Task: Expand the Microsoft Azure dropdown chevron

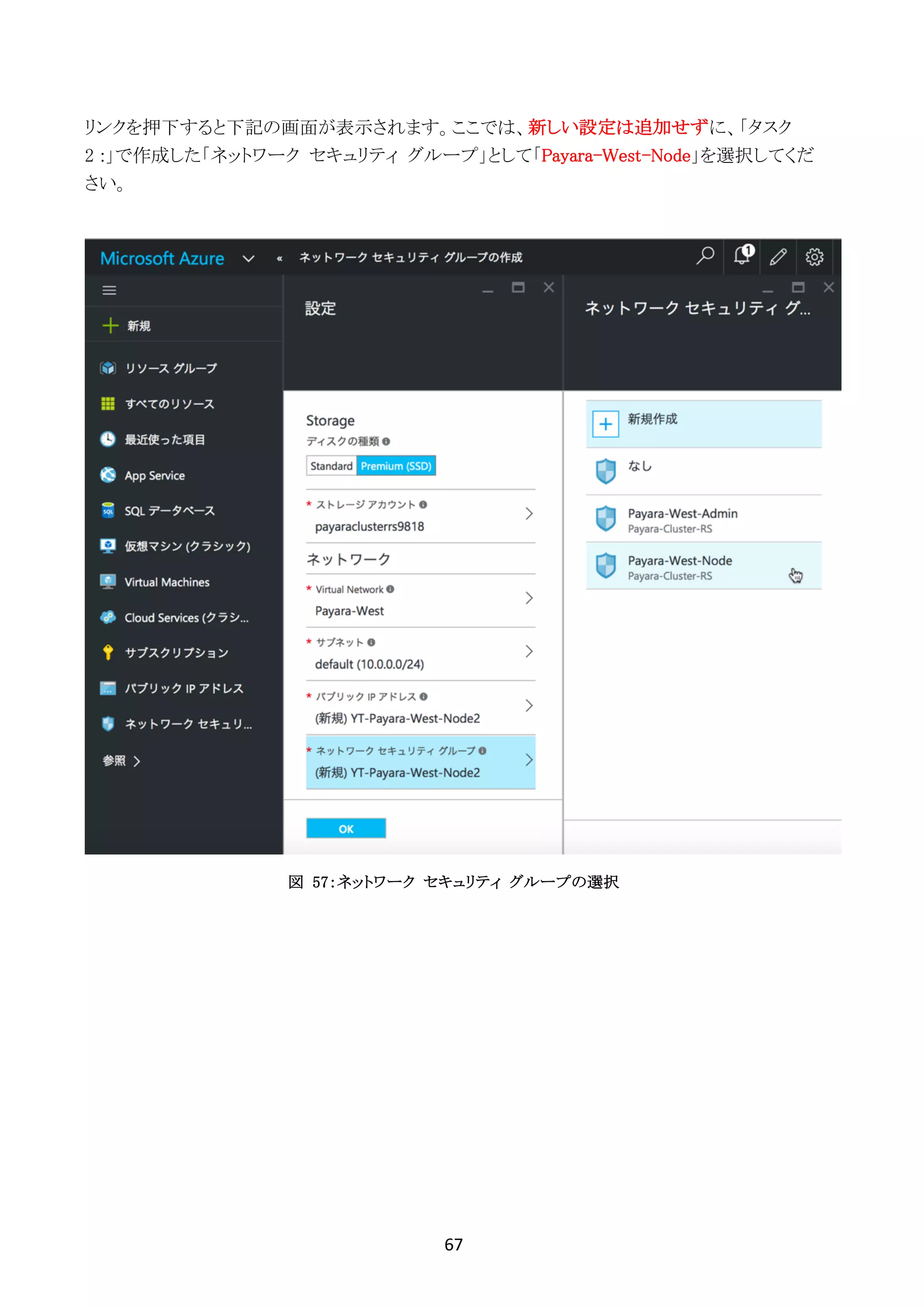Action: point(248,259)
